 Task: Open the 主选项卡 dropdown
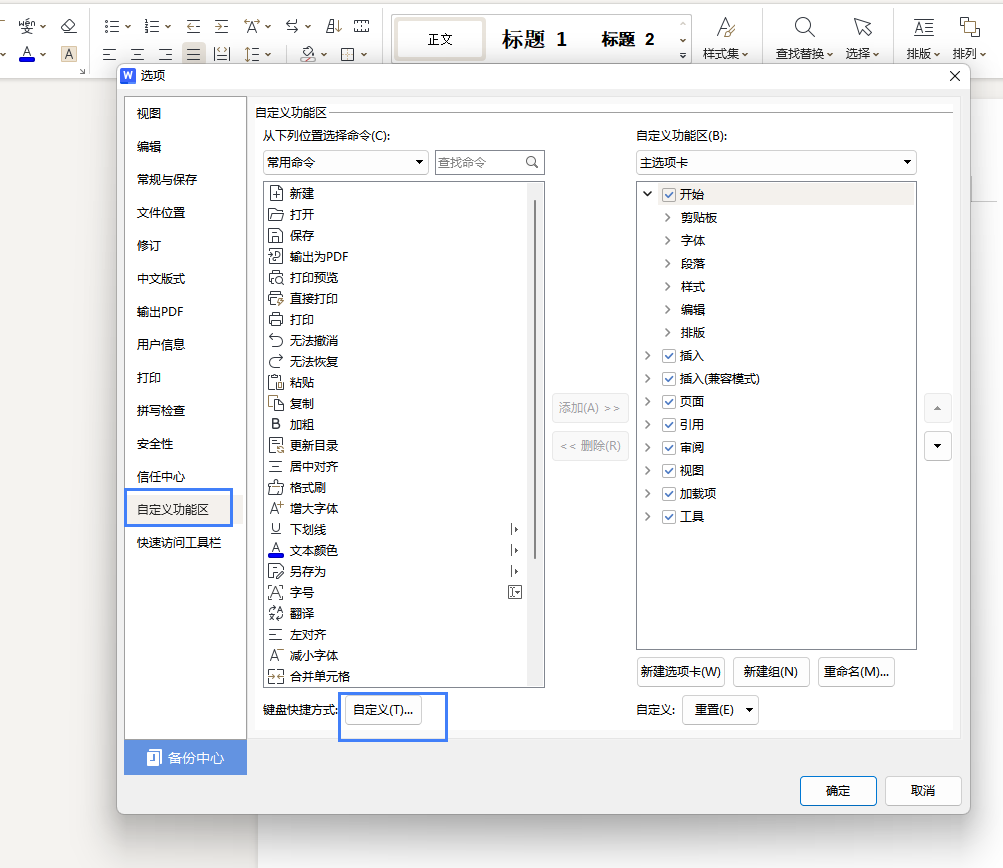point(776,162)
